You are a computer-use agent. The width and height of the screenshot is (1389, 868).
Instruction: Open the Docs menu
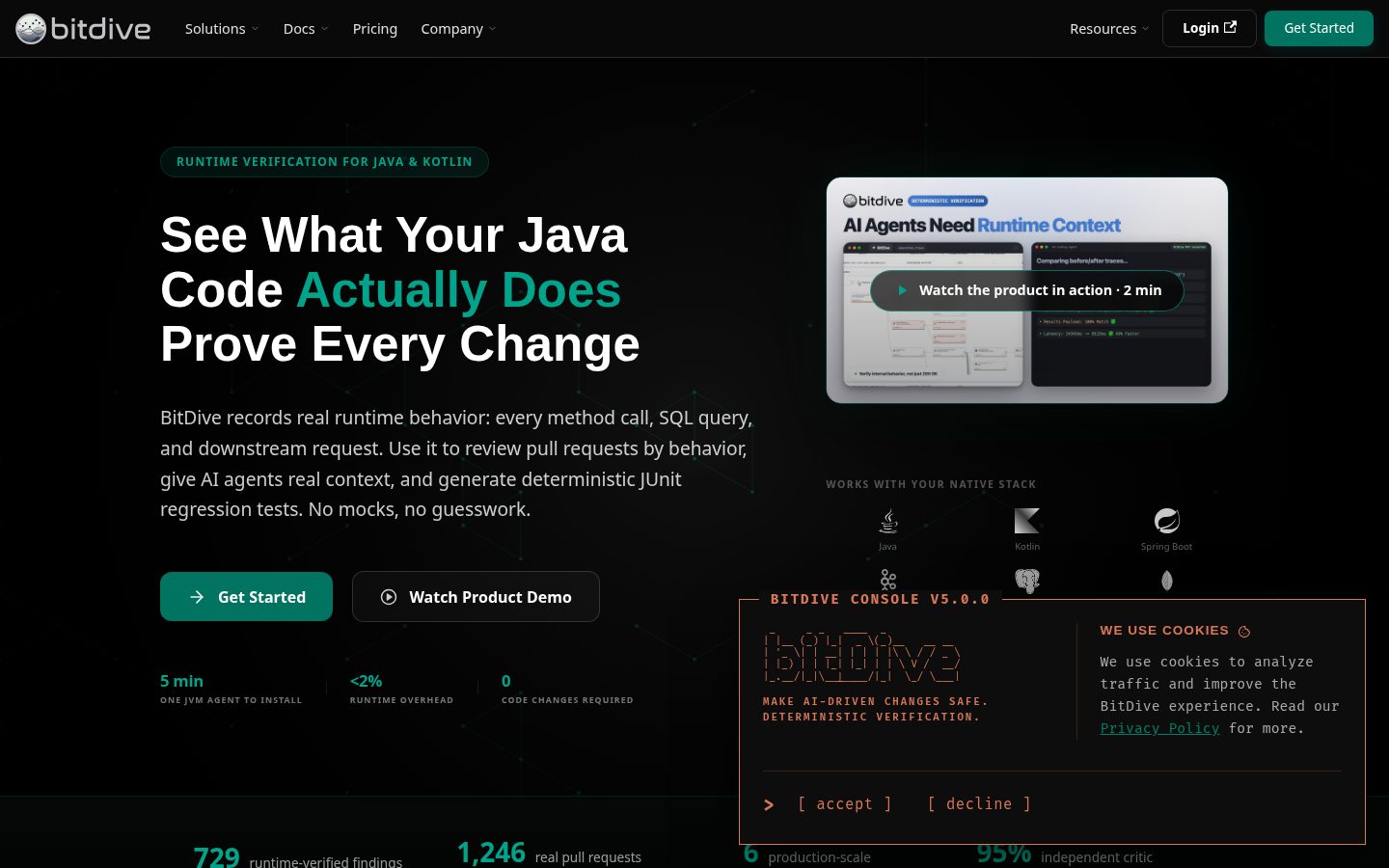[305, 29]
